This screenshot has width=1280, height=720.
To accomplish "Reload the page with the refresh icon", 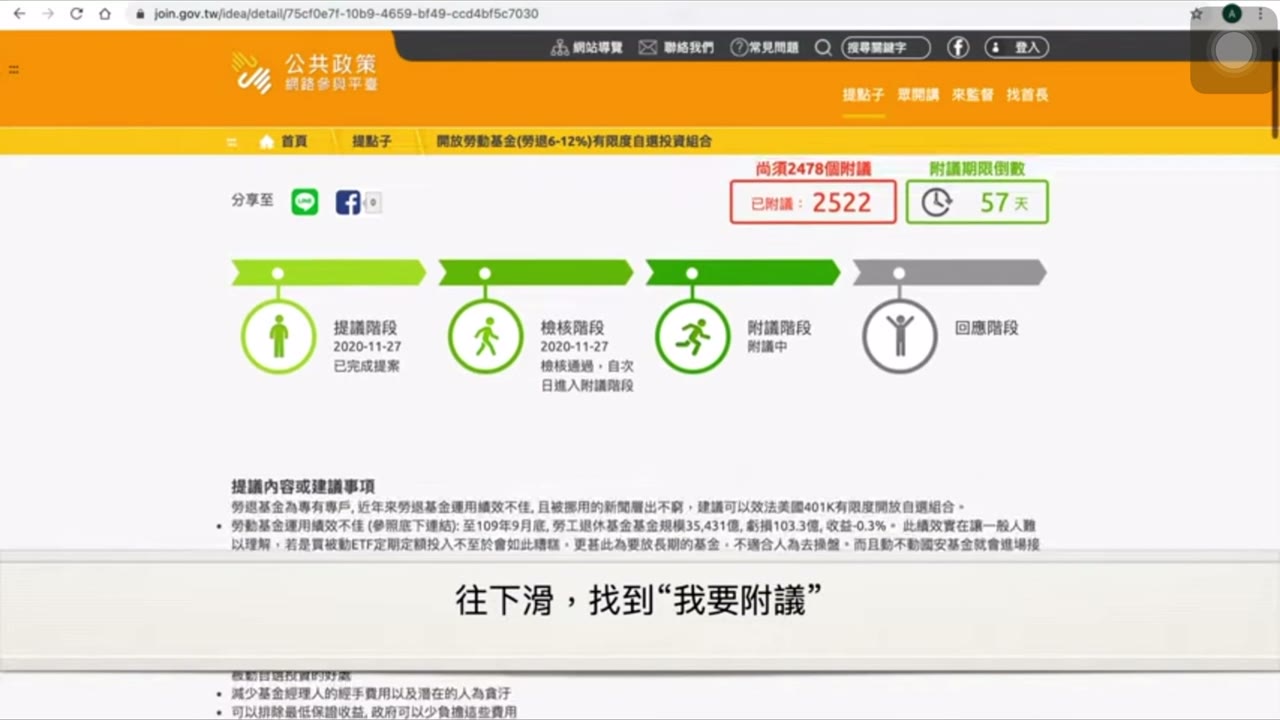I will [x=77, y=14].
